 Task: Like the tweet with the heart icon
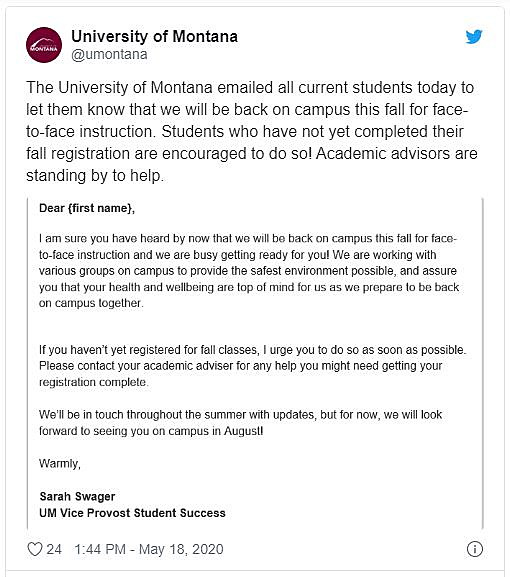(x=35, y=549)
